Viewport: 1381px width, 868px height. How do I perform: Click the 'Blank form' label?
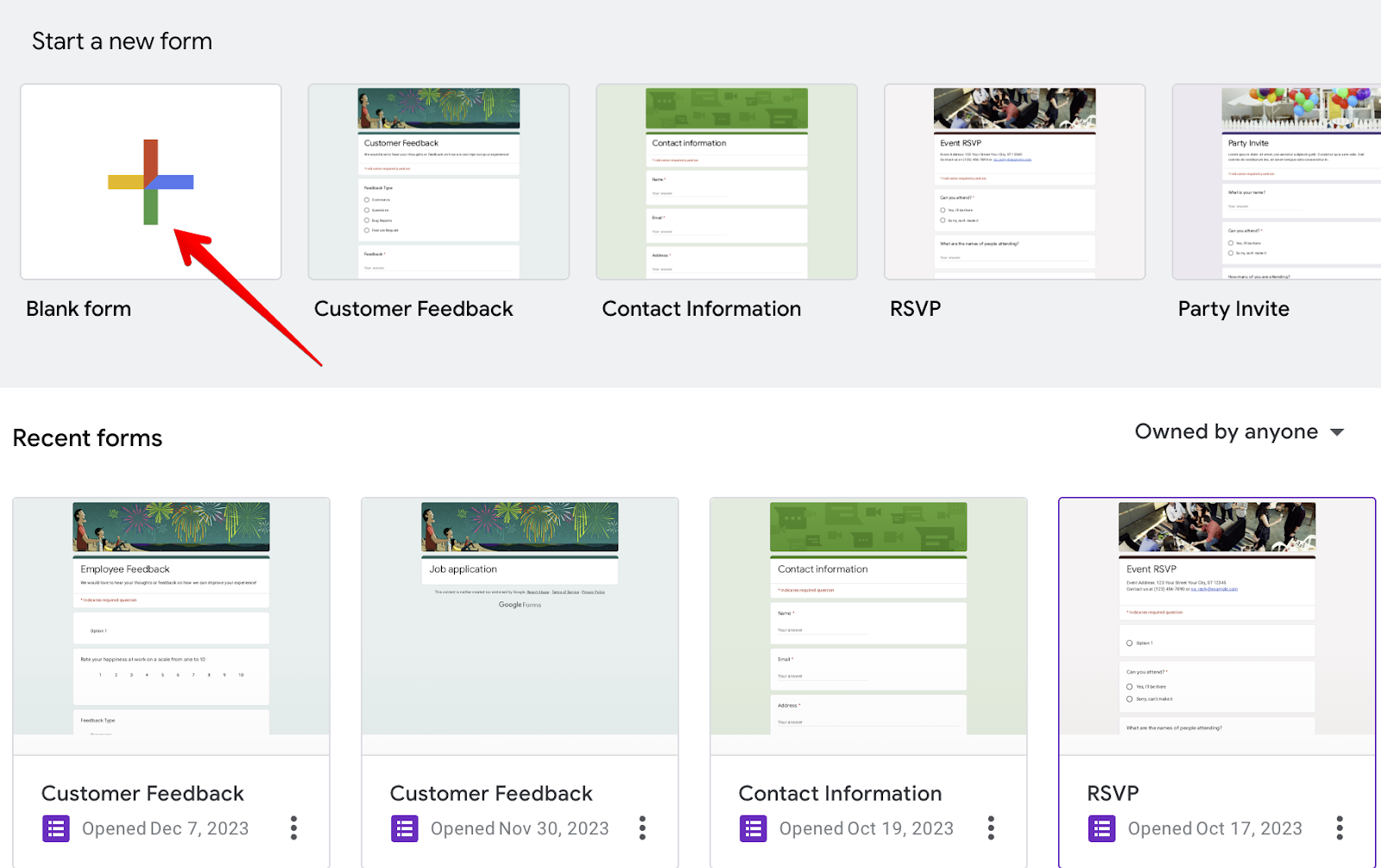click(x=78, y=308)
